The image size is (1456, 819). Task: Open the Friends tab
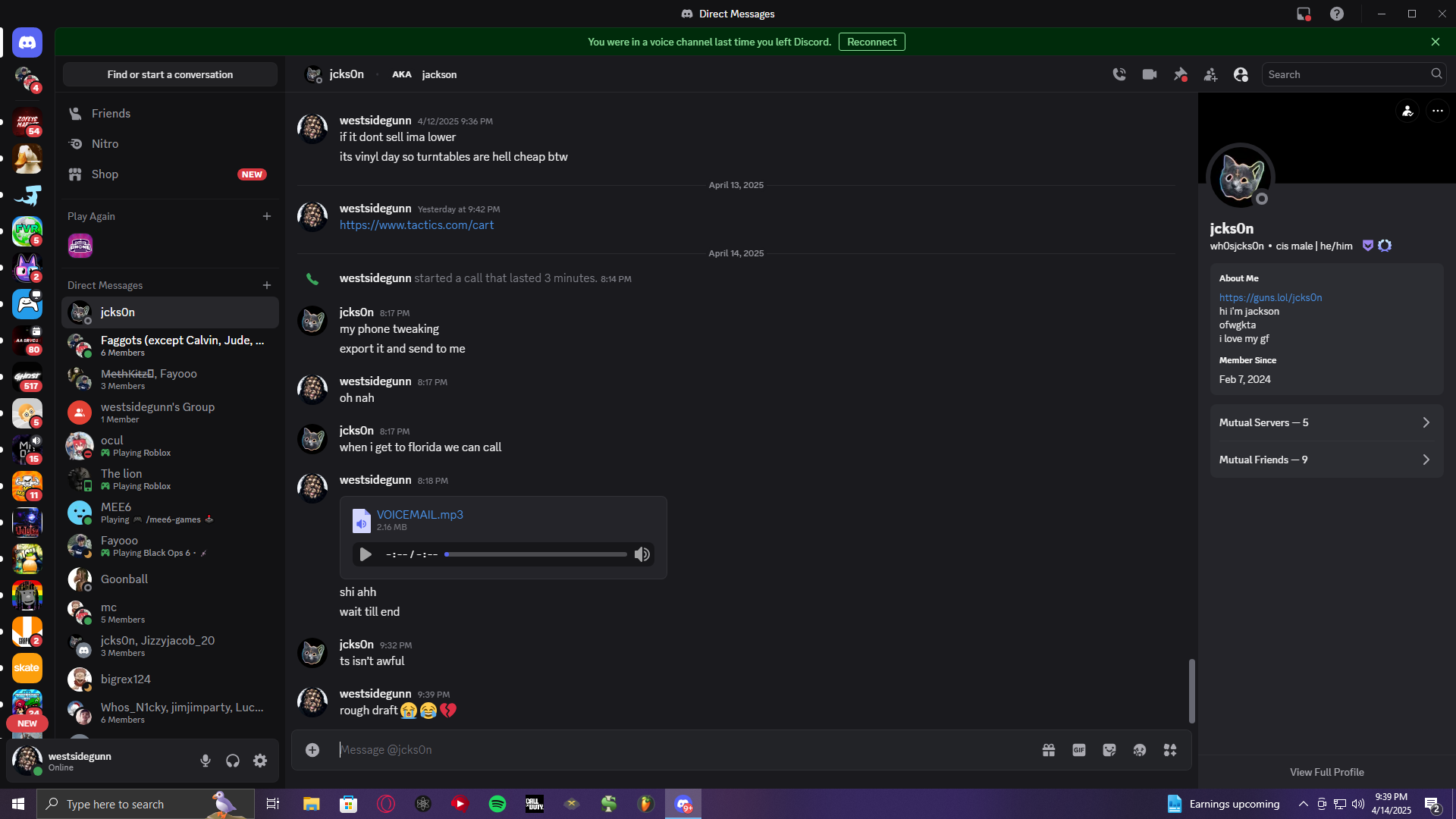111,114
